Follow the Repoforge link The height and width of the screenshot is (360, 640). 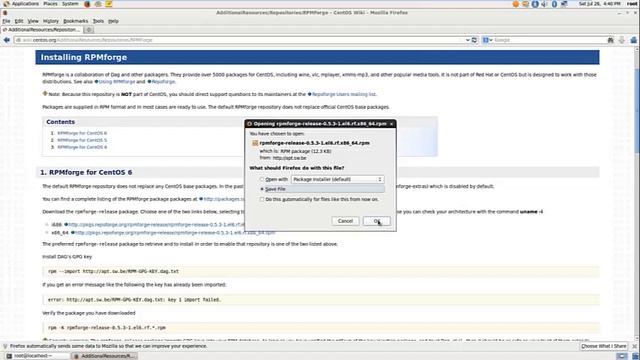coord(163,82)
